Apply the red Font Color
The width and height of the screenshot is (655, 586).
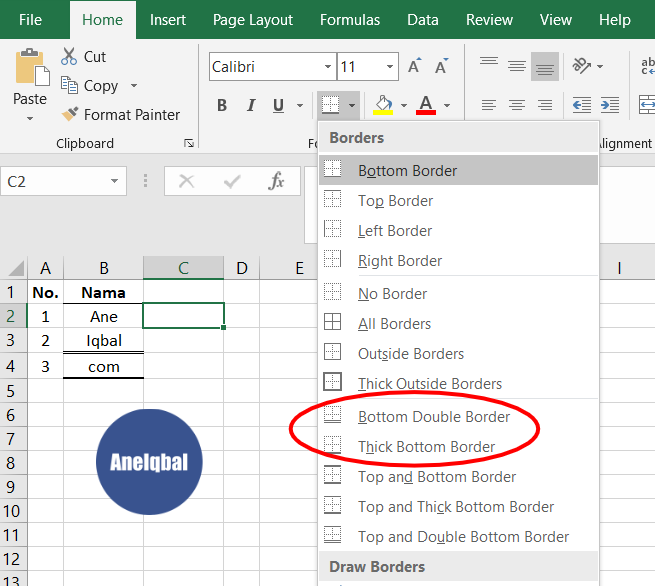click(x=426, y=105)
